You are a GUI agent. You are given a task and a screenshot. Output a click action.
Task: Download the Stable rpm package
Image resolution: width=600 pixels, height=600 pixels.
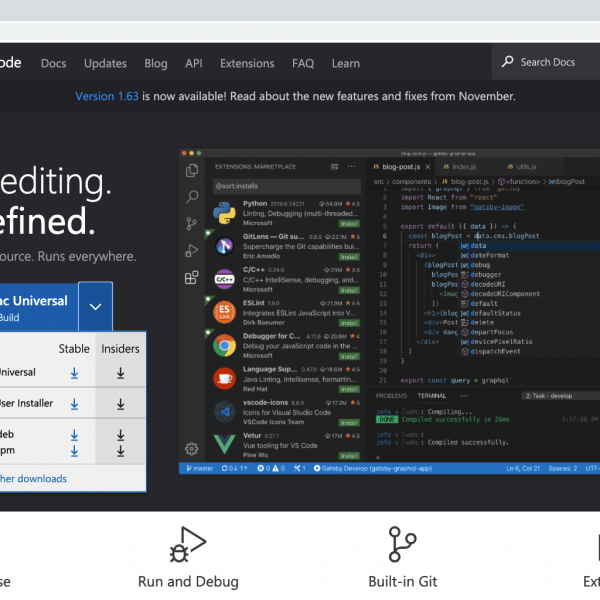[74, 450]
